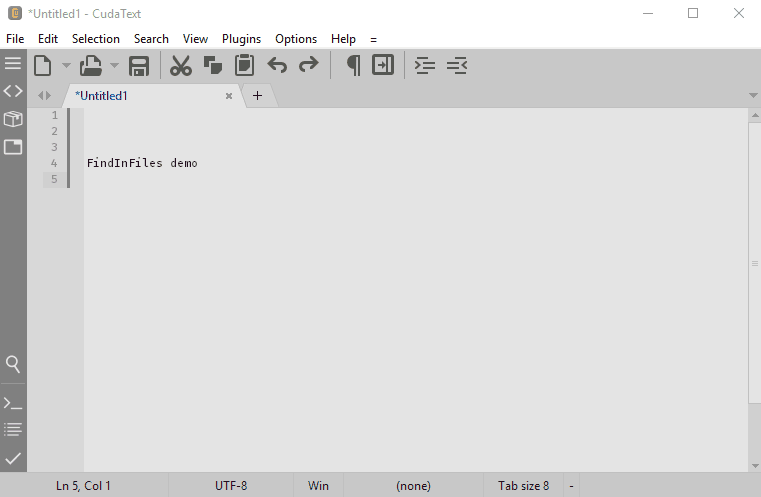Open the Search menu
Image resolution: width=761 pixels, height=497 pixels.
pyautogui.click(x=151, y=39)
